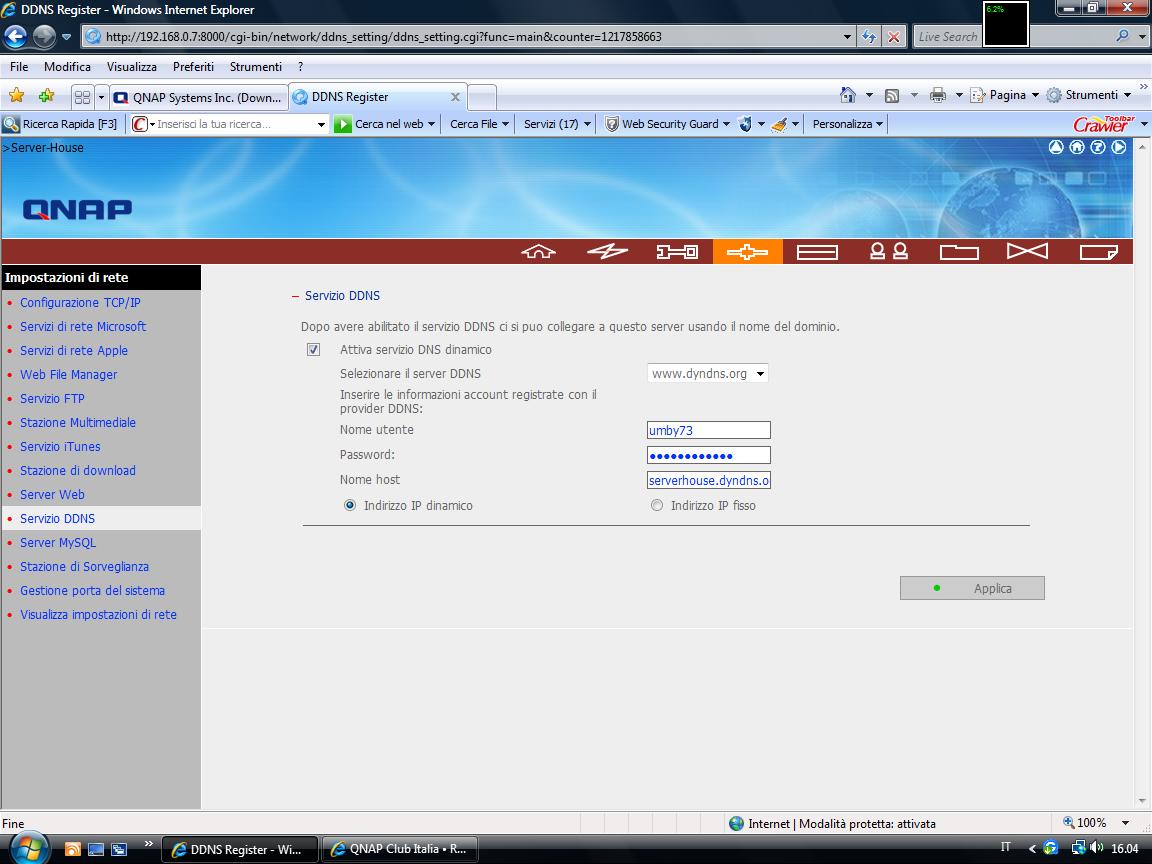Image resolution: width=1152 pixels, height=864 pixels.
Task: Switch to QNAP Systems Inc. tab
Action: [198, 97]
